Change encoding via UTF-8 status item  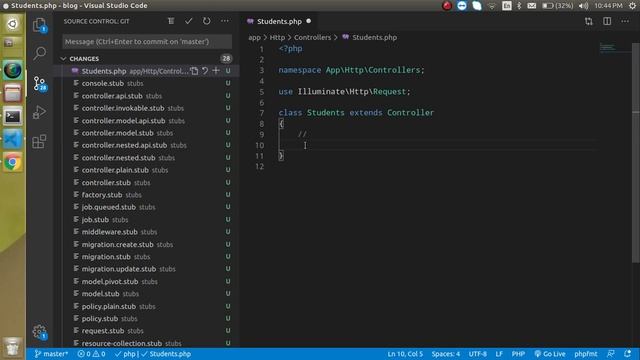[x=478, y=354]
